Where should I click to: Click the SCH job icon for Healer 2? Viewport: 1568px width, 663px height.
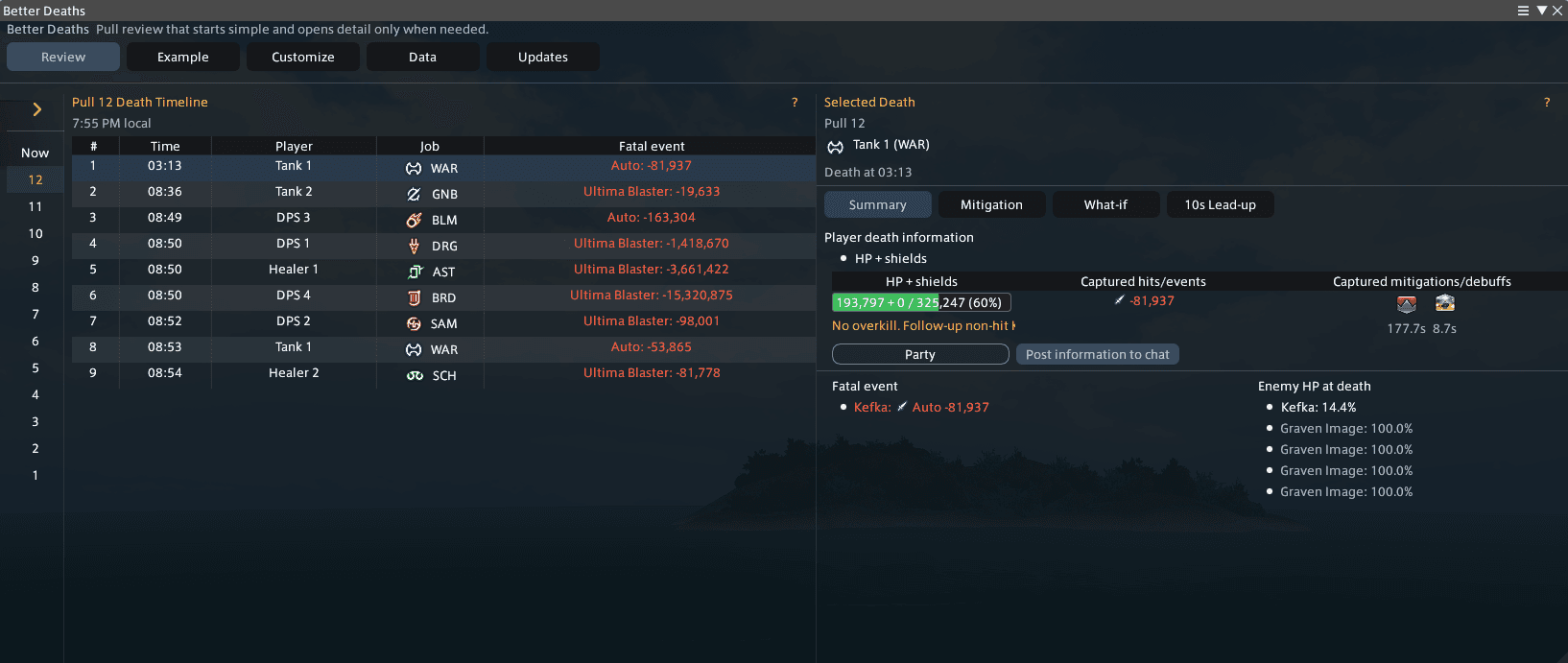[415, 375]
